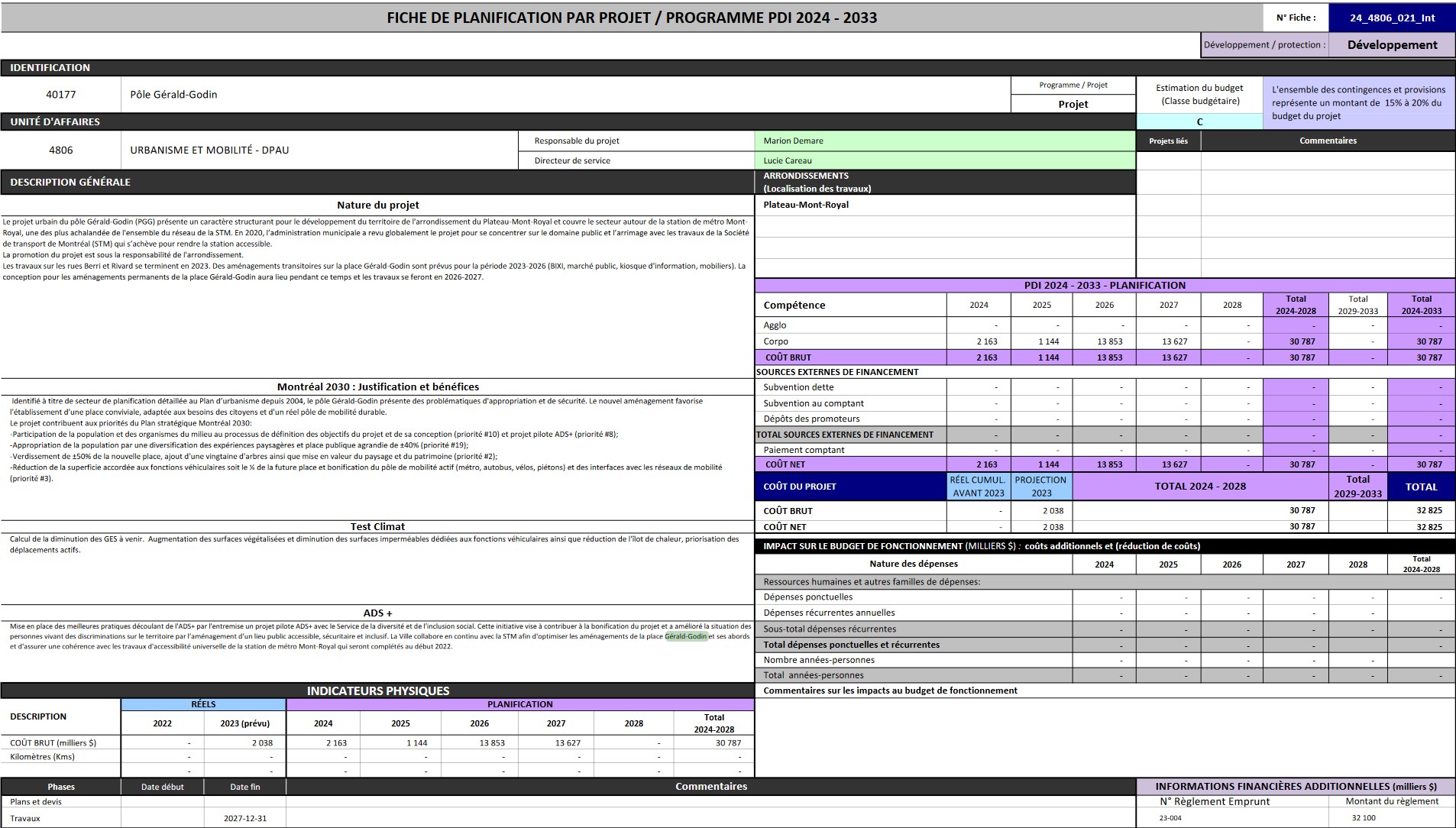Select the Montant du règlement value 32 100
This screenshot has height=828, width=1456.
1364,818
